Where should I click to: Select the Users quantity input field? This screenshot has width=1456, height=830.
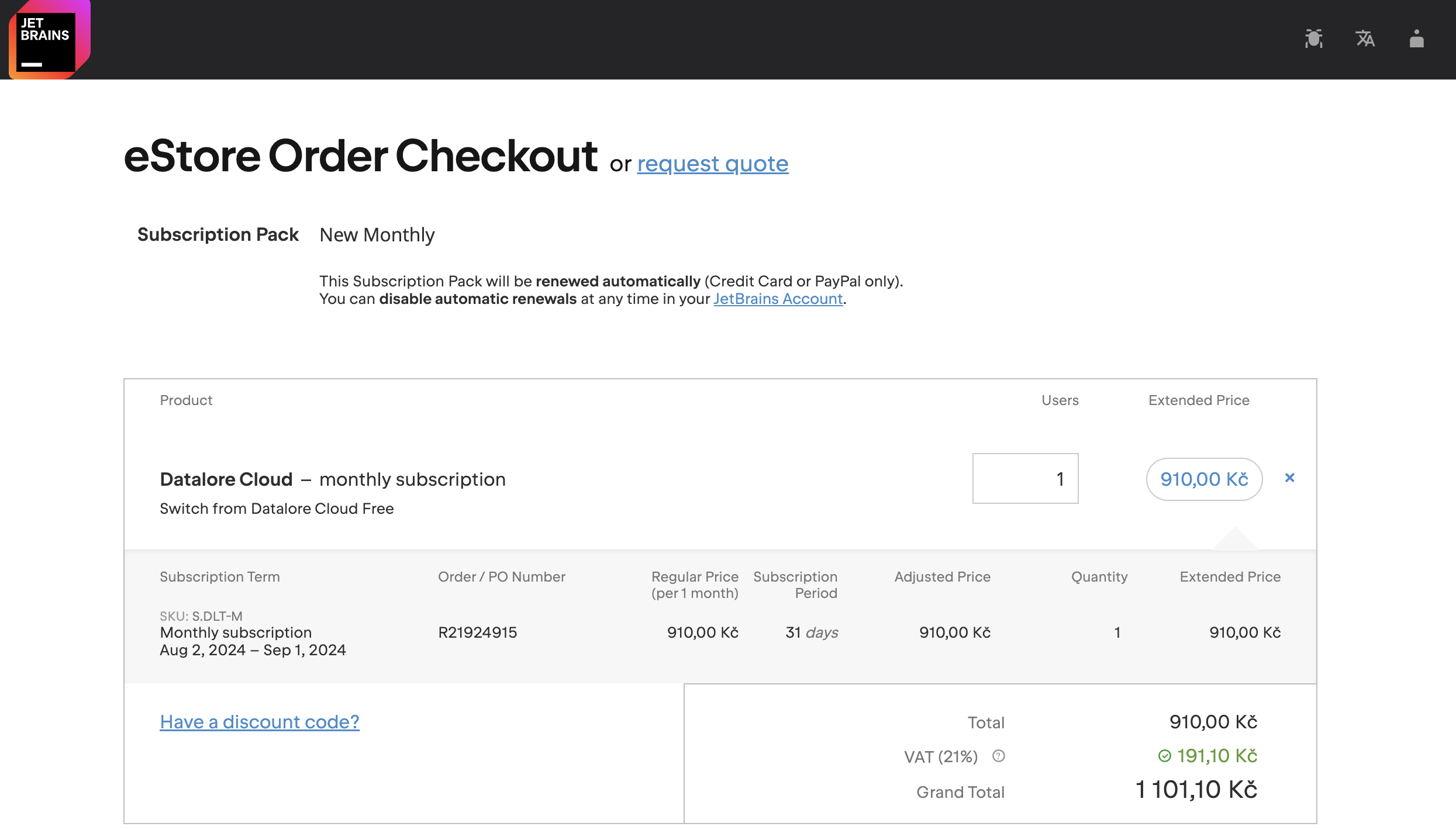[1024, 478]
